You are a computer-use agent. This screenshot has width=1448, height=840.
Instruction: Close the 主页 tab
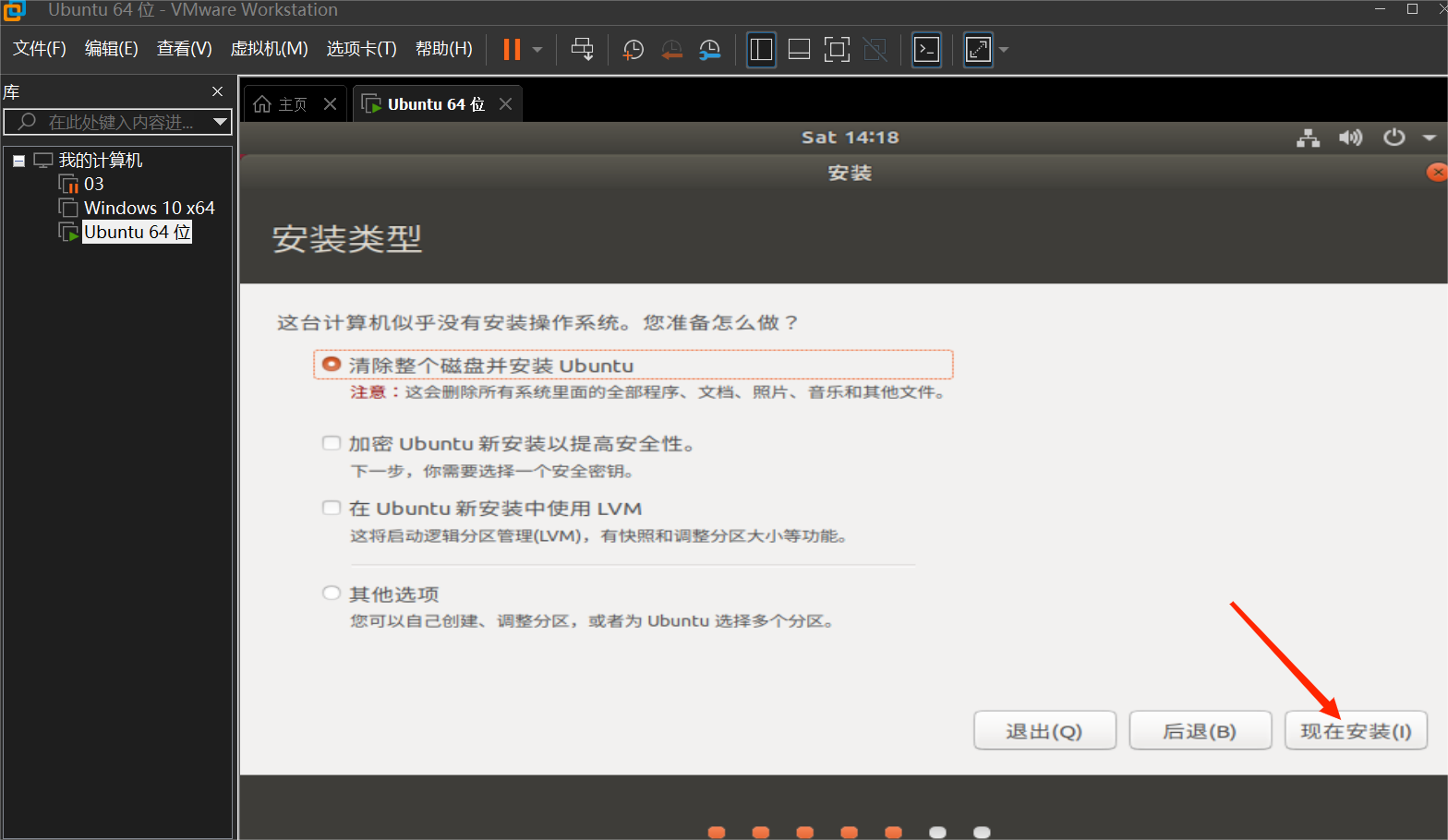pos(330,104)
